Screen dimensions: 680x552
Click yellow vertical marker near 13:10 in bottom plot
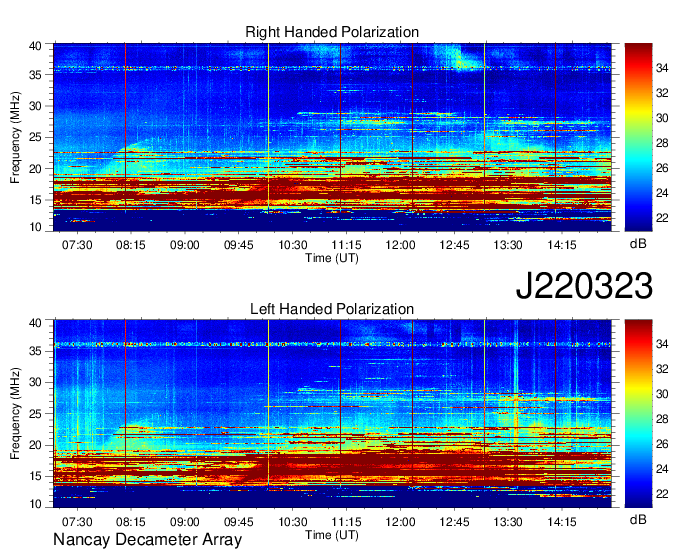[x=484, y=402]
